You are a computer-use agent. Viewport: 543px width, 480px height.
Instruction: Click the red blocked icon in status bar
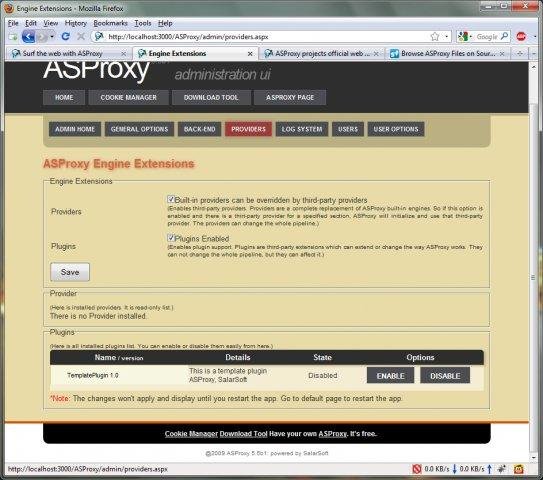pos(417,469)
